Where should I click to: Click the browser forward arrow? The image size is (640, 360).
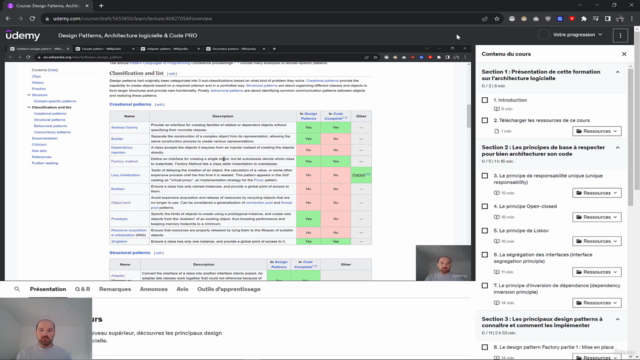click(20, 18)
